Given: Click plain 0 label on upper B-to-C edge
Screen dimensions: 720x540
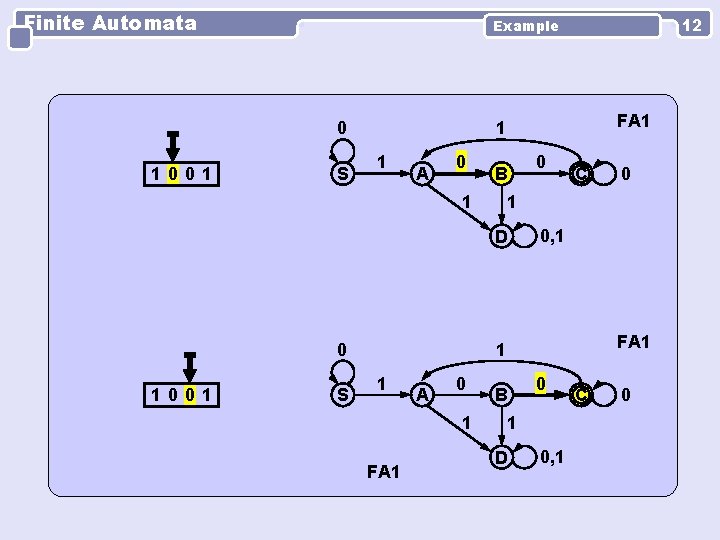Looking at the screenshot, I should point(541,162).
